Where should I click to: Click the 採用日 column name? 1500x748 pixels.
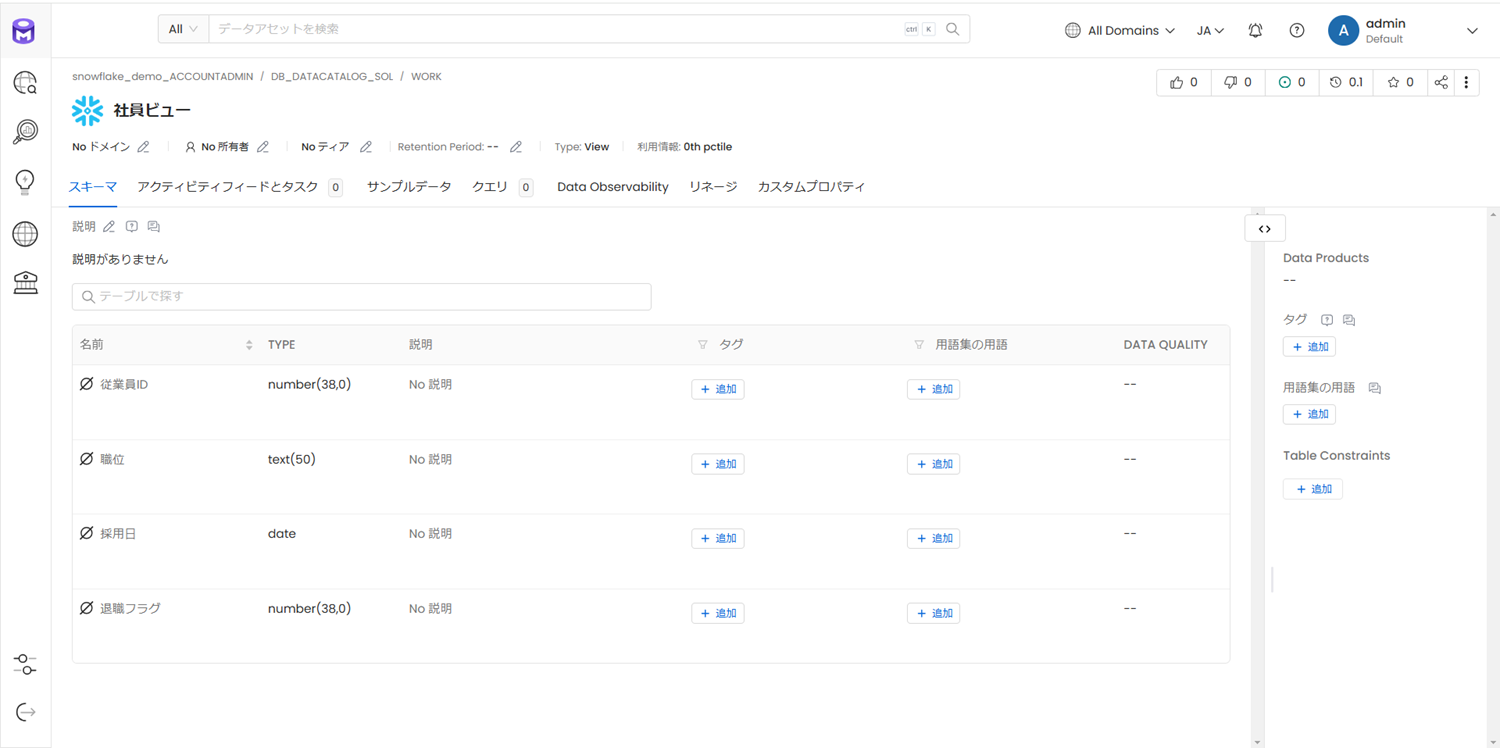coord(118,534)
